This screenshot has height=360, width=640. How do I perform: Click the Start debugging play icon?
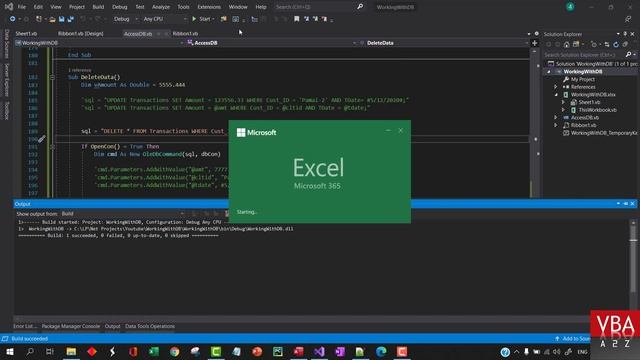[x=194, y=19]
